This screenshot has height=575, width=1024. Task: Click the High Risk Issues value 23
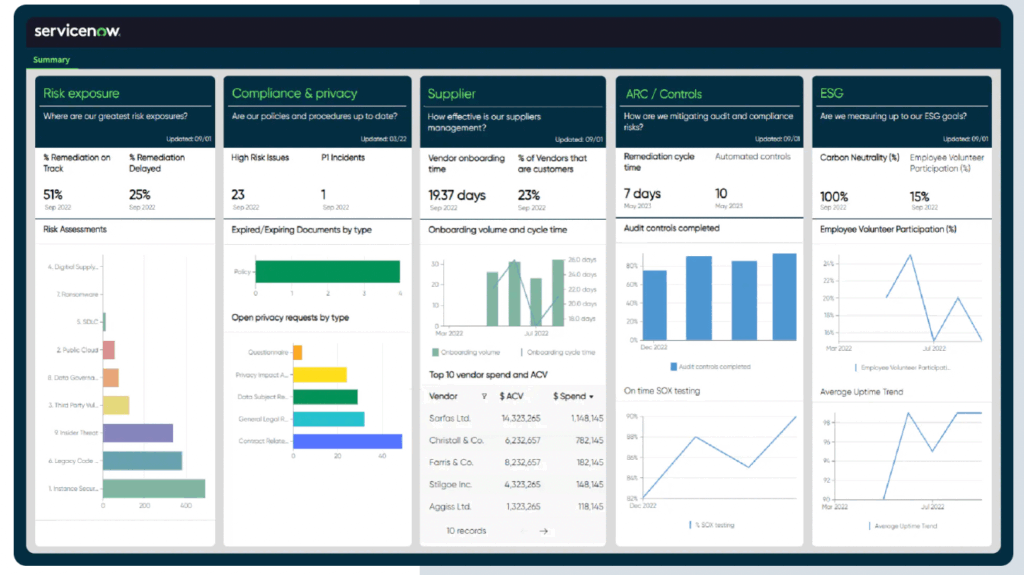[x=238, y=194]
